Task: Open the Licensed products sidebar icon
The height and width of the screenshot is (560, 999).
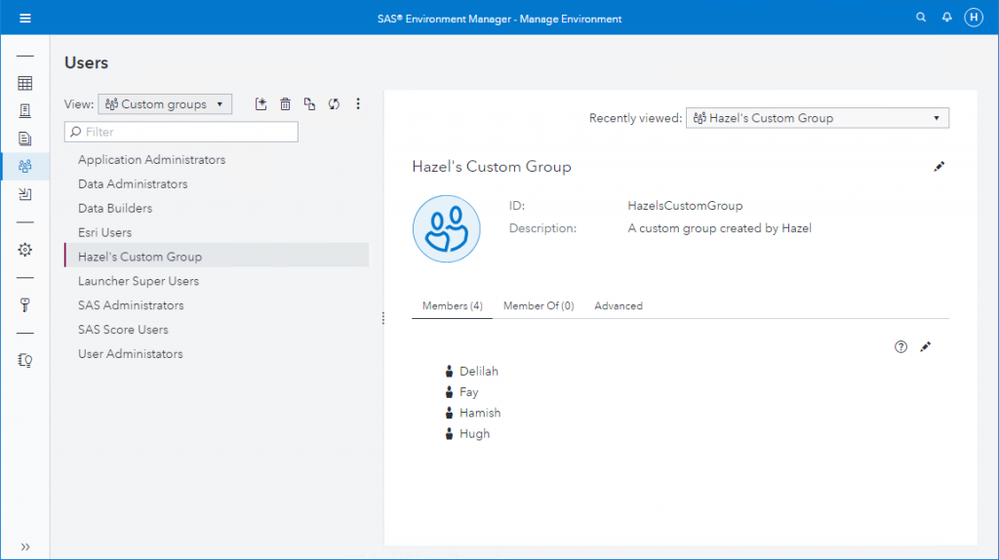Action: tap(25, 361)
